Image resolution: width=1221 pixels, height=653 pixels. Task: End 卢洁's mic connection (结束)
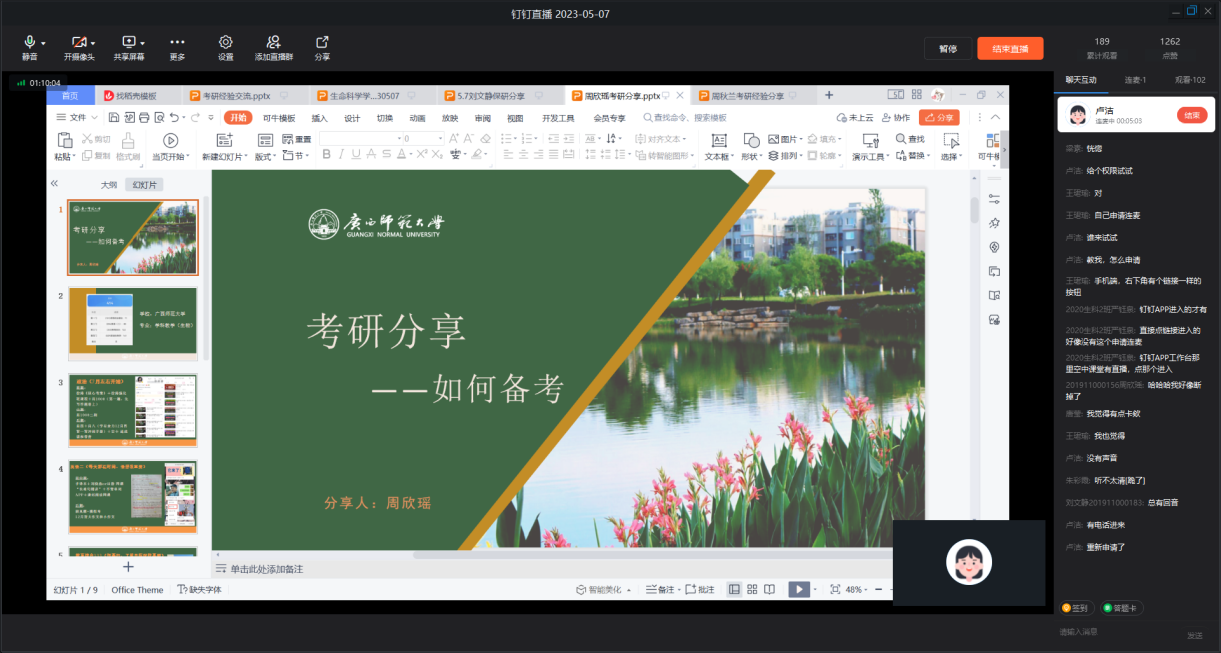[1191, 115]
